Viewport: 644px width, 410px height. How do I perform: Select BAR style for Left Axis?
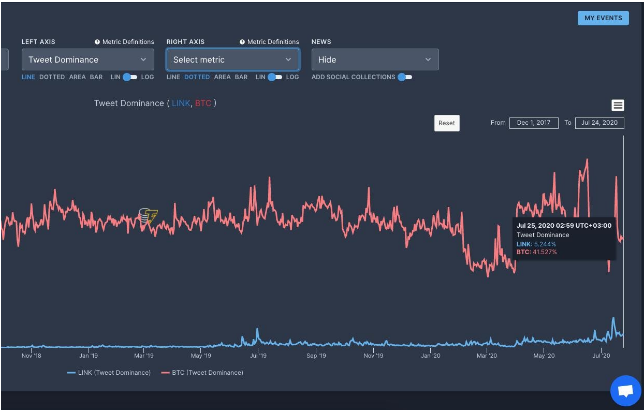coord(96,77)
